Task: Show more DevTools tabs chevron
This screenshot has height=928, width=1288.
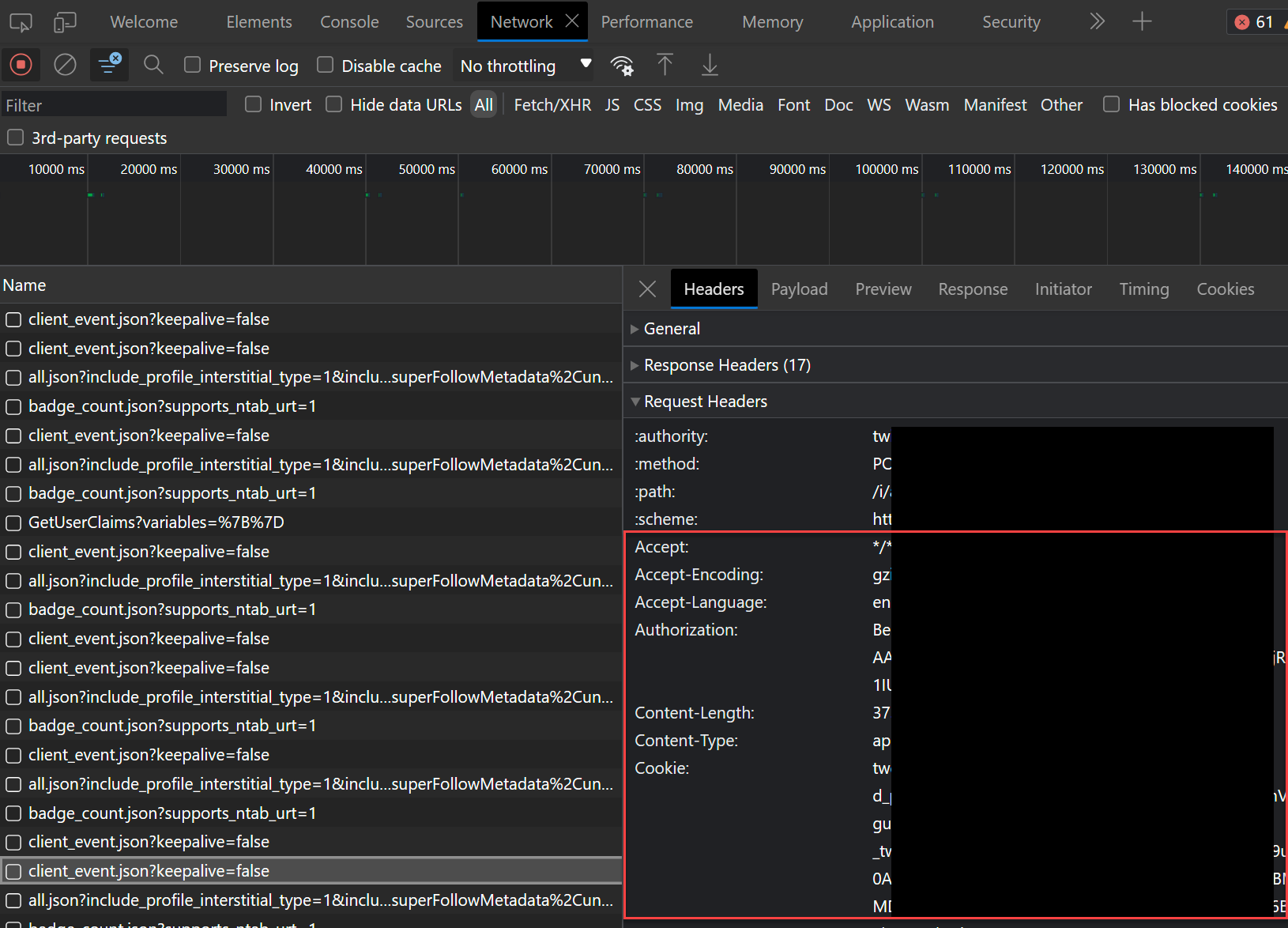Action: [1097, 21]
